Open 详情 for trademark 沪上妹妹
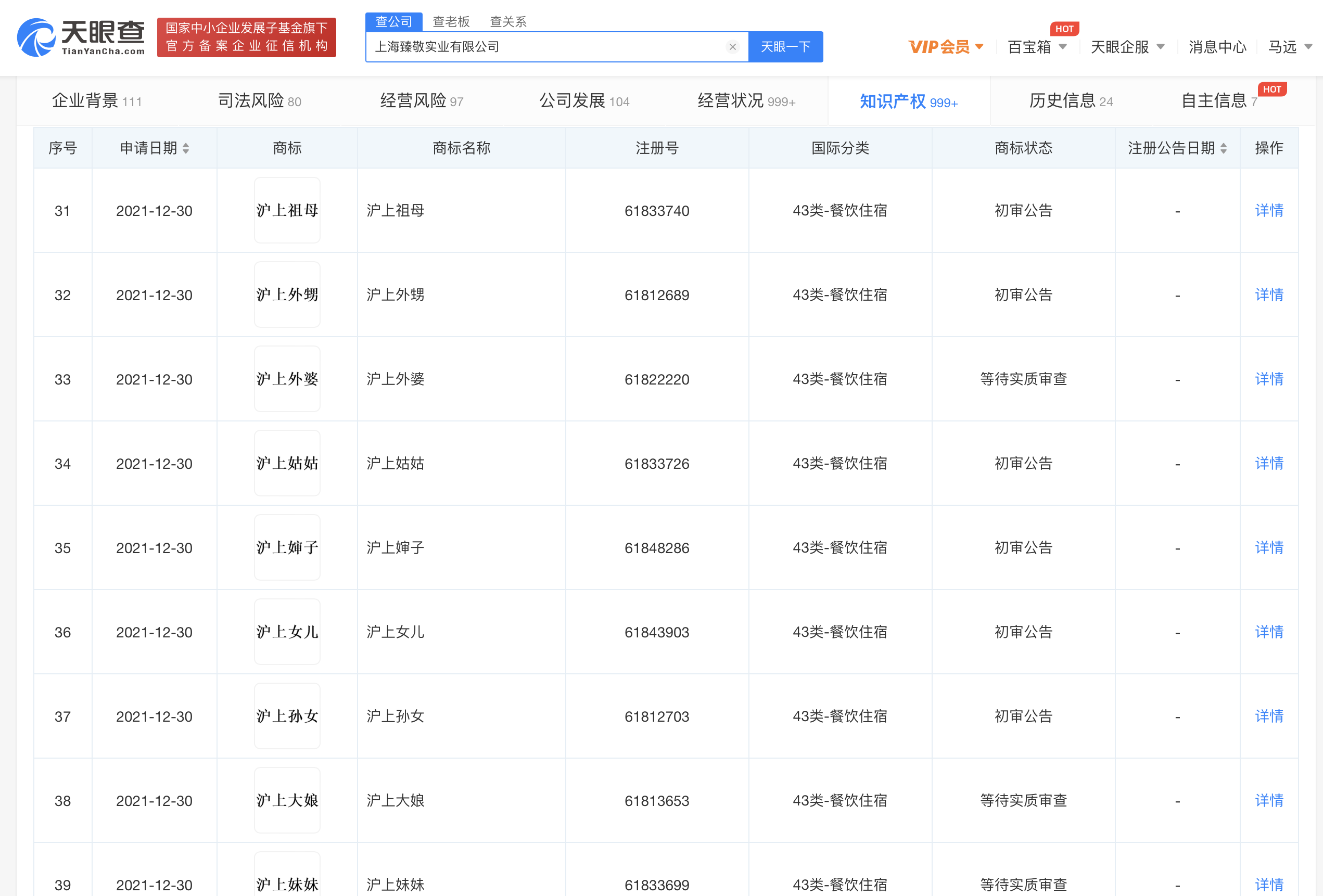The width and height of the screenshot is (1323, 896). (x=1268, y=885)
